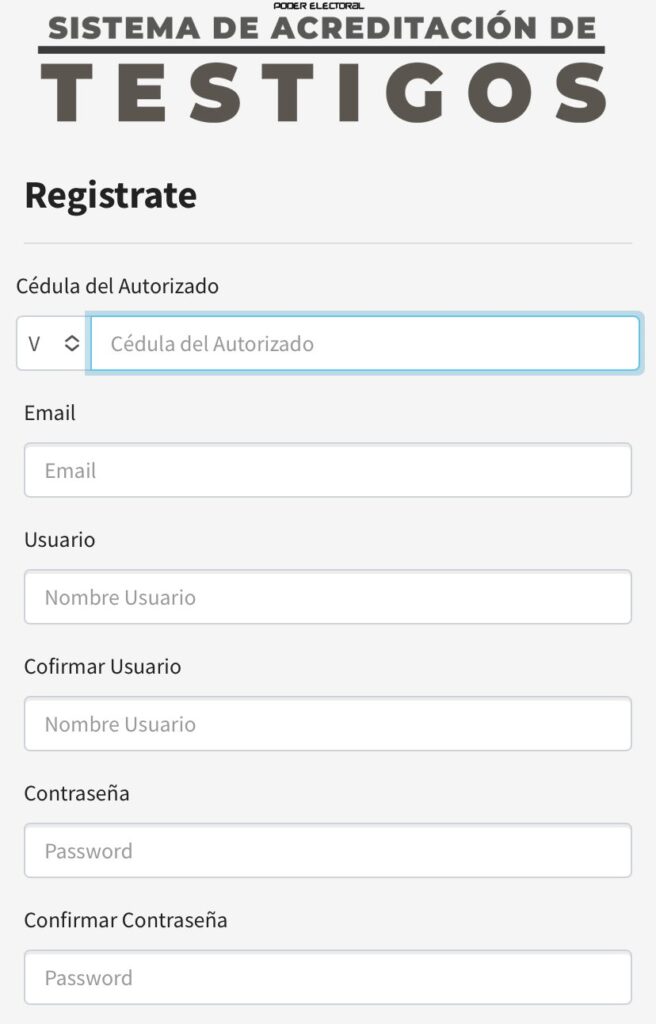
Task: Select the Usuario Nombre Usuario field
Action: click(328, 597)
